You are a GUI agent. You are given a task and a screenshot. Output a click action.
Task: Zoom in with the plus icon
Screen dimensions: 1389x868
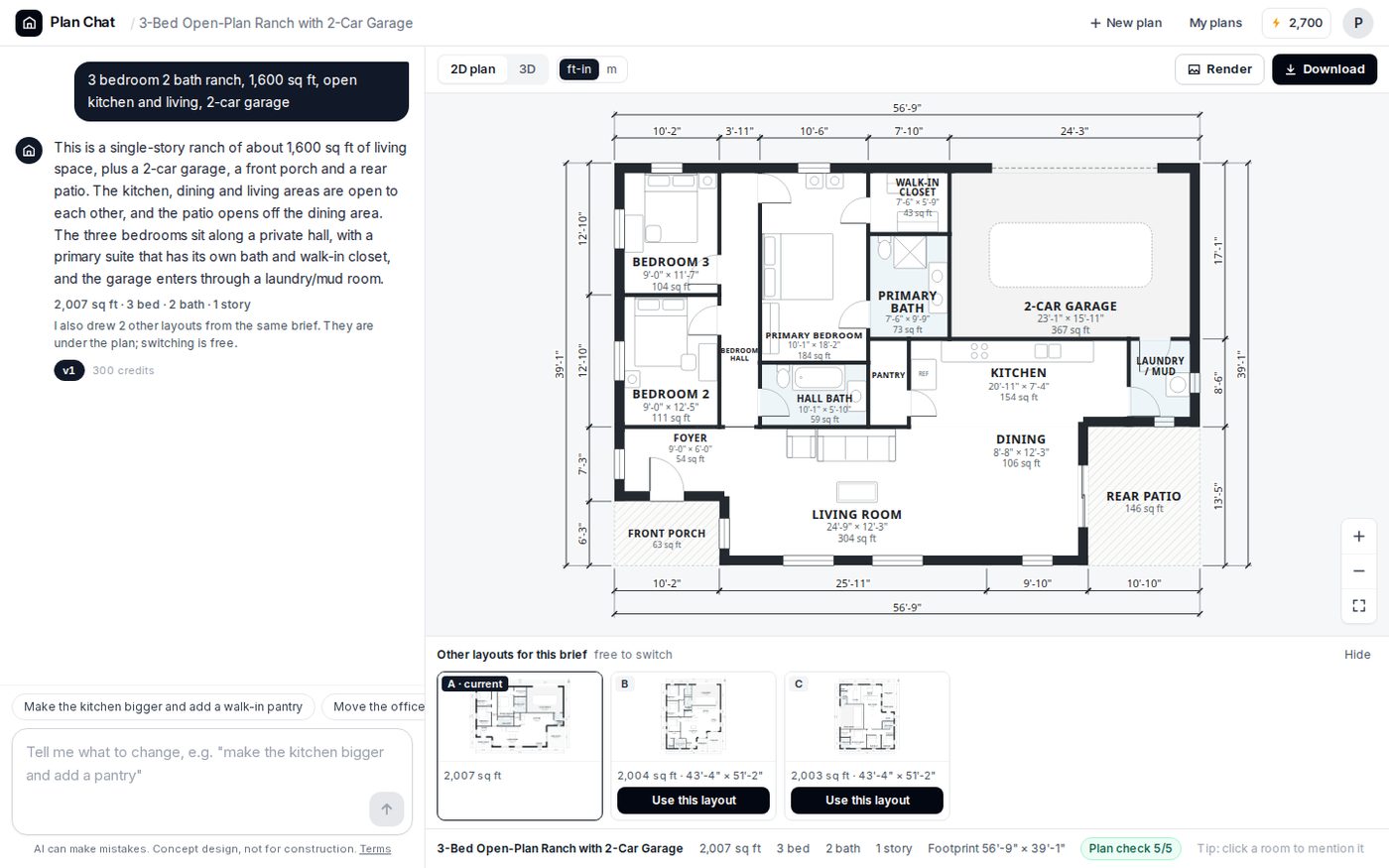pos(1358,537)
